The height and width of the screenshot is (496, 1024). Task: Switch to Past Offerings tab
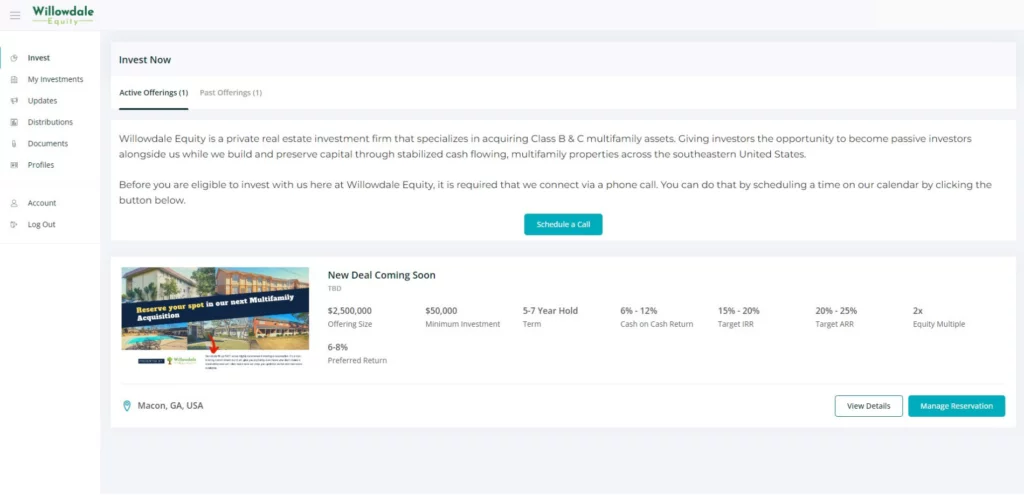tap(231, 93)
